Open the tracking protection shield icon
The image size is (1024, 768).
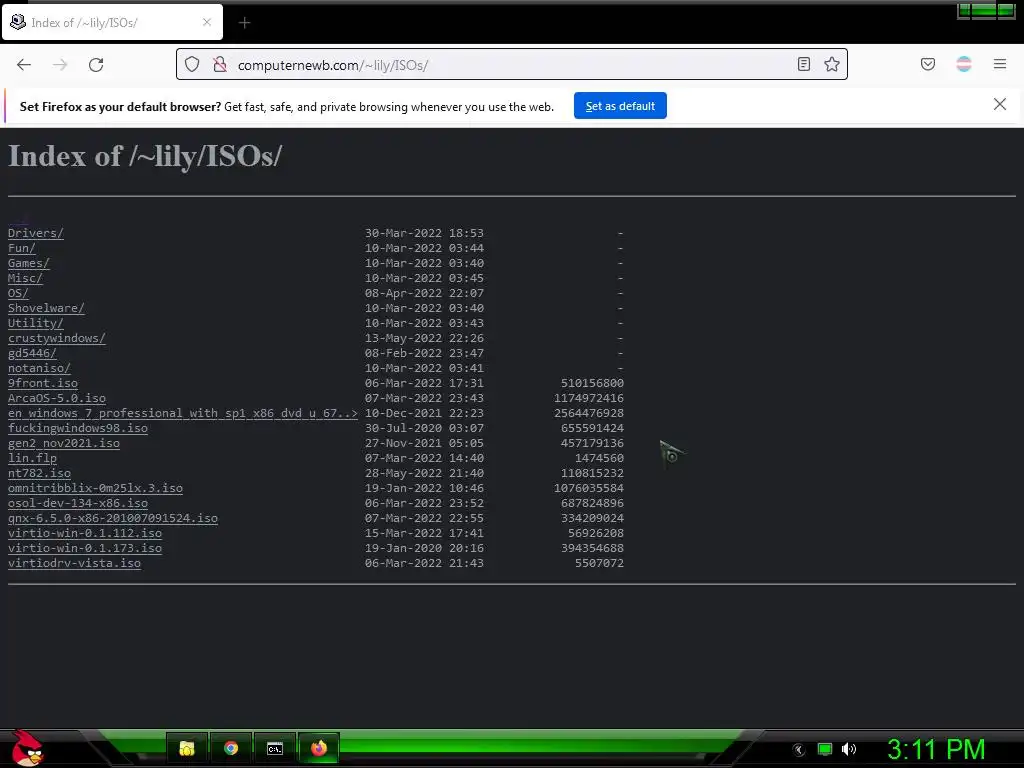[x=192, y=64]
